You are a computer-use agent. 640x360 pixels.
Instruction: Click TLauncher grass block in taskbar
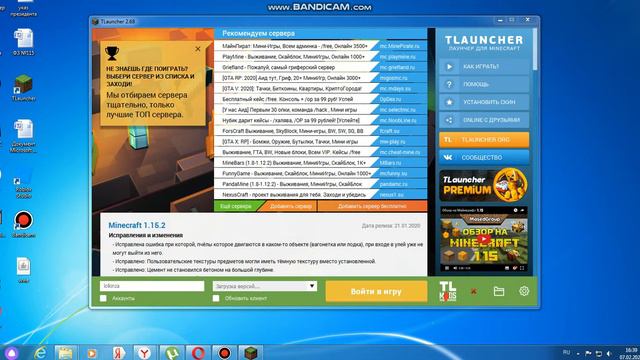(x=250, y=353)
